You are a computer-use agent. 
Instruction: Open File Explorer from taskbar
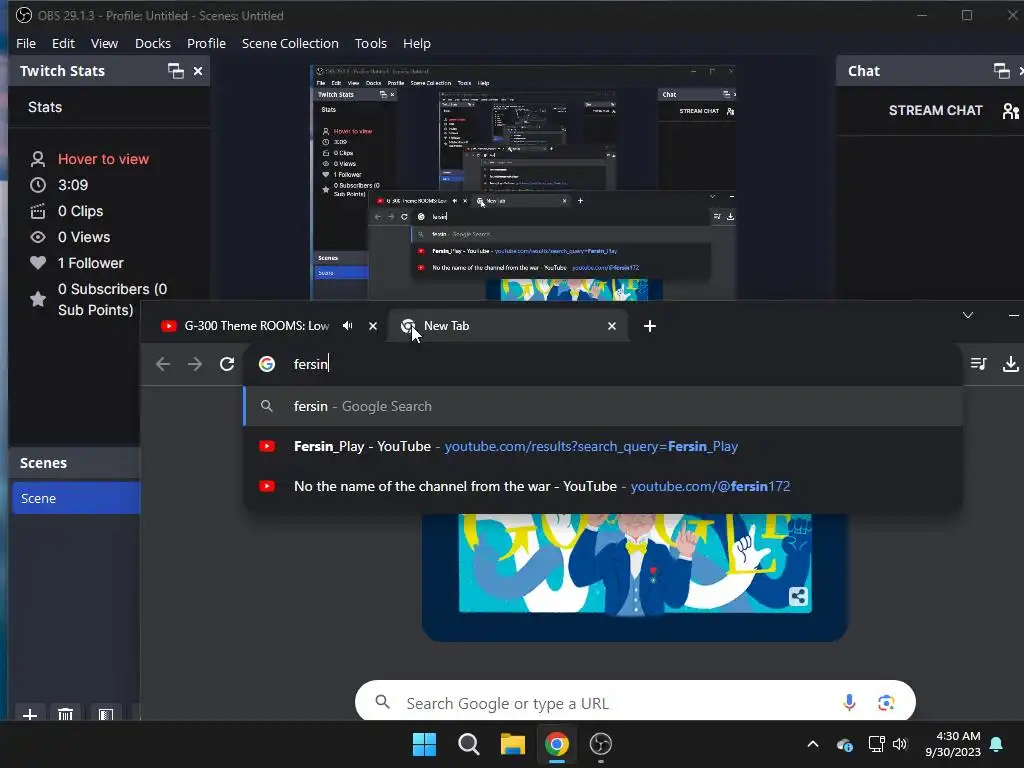(x=513, y=744)
